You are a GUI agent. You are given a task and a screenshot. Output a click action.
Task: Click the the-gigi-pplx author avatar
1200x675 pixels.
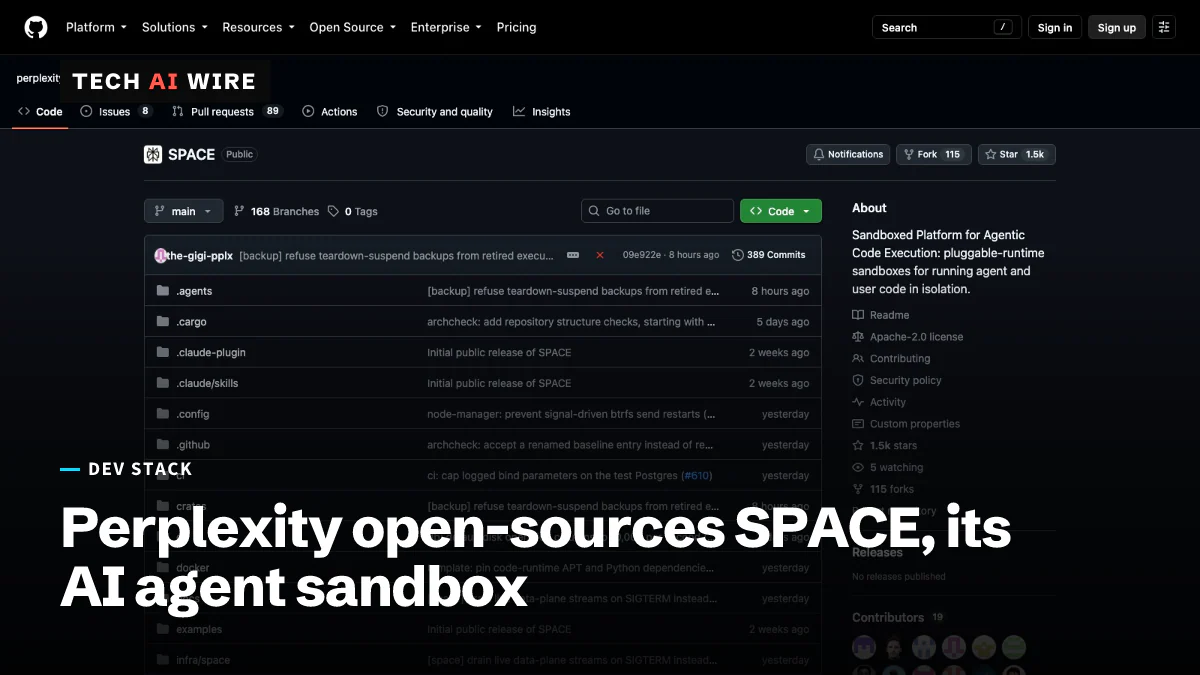pos(160,255)
